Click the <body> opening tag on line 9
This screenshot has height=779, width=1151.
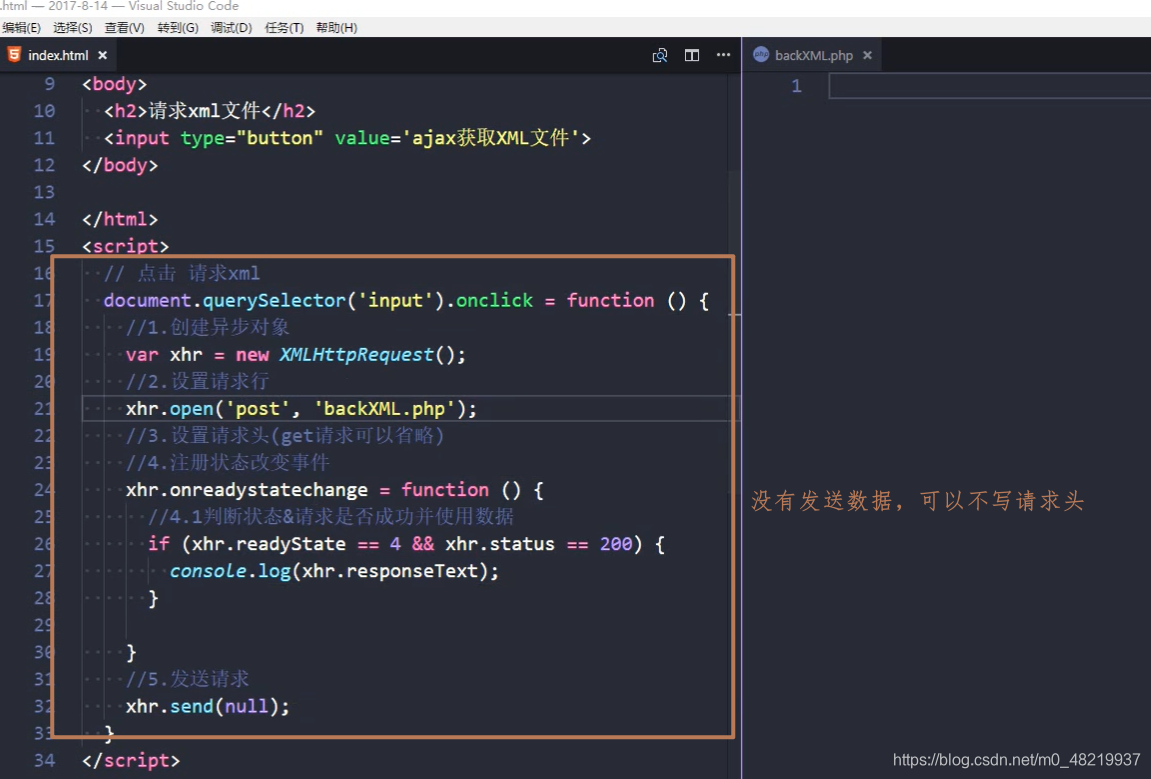115,84
